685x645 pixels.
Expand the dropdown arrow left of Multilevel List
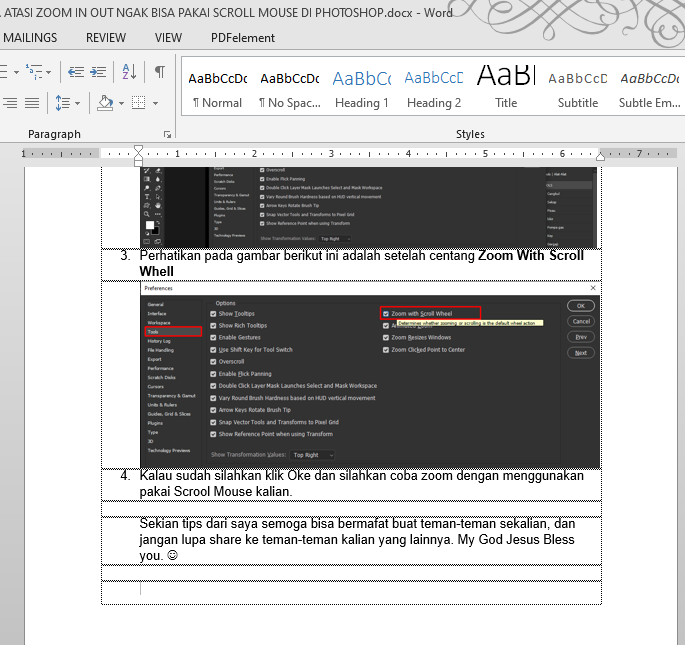(x=16, y=72)
